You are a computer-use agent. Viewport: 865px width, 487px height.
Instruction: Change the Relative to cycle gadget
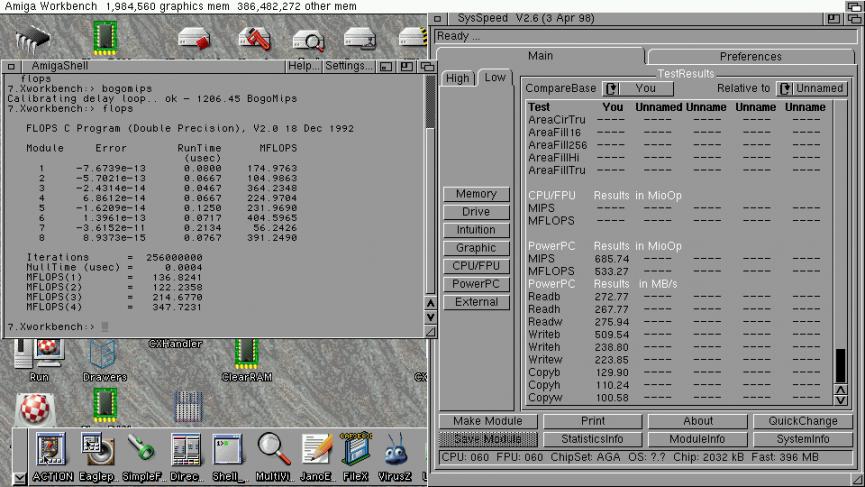click(x=786, y=88)
